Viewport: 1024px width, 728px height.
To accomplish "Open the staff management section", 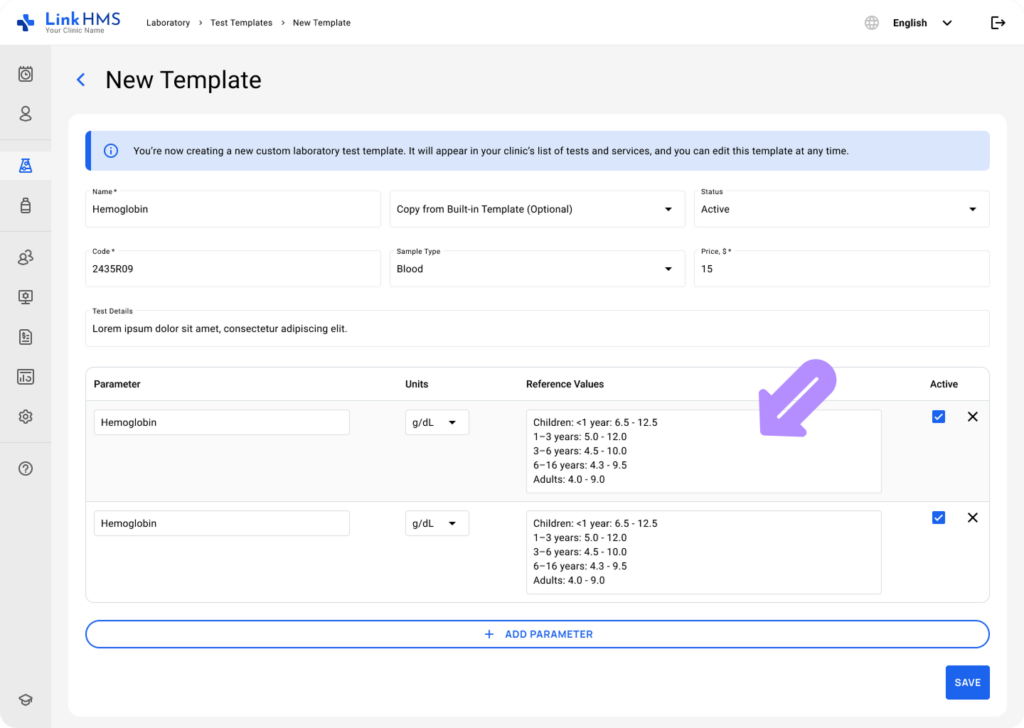I will [25, 257].
